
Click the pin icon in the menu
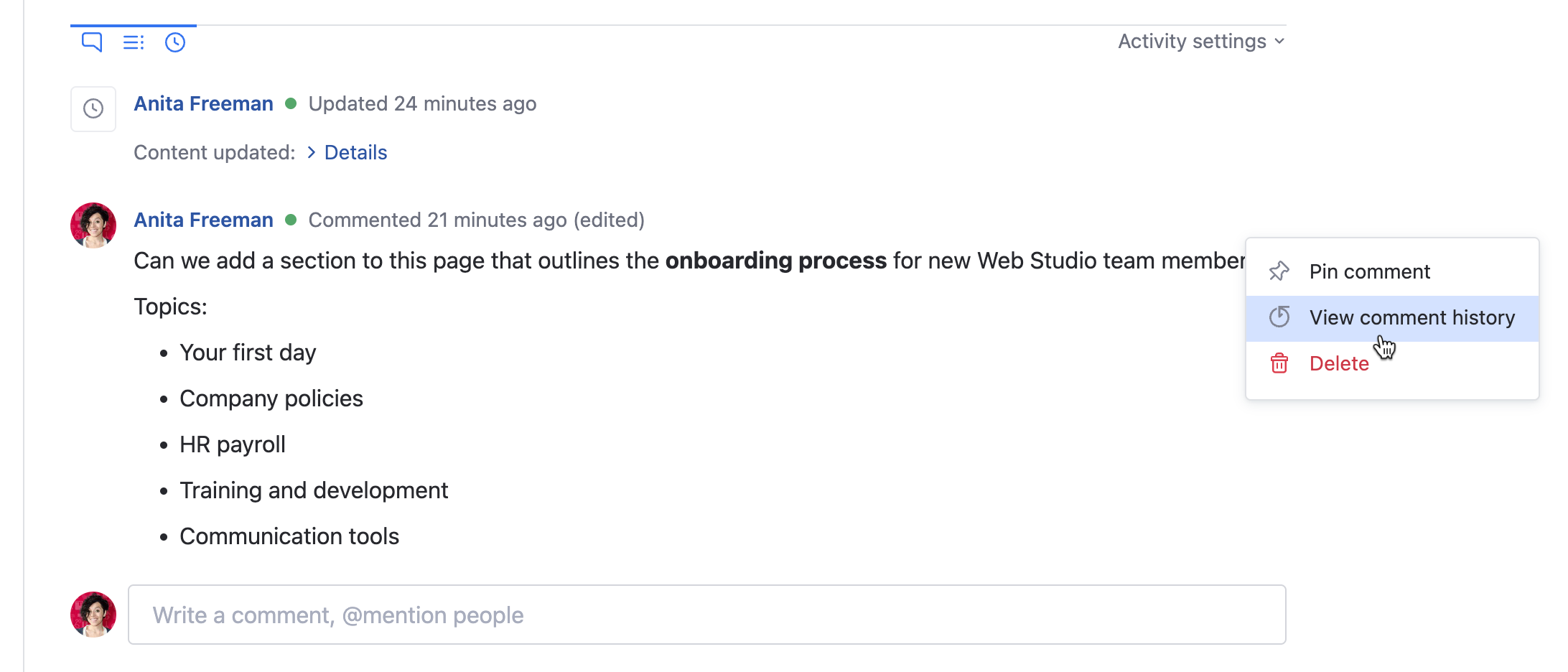pos(1279,271)
